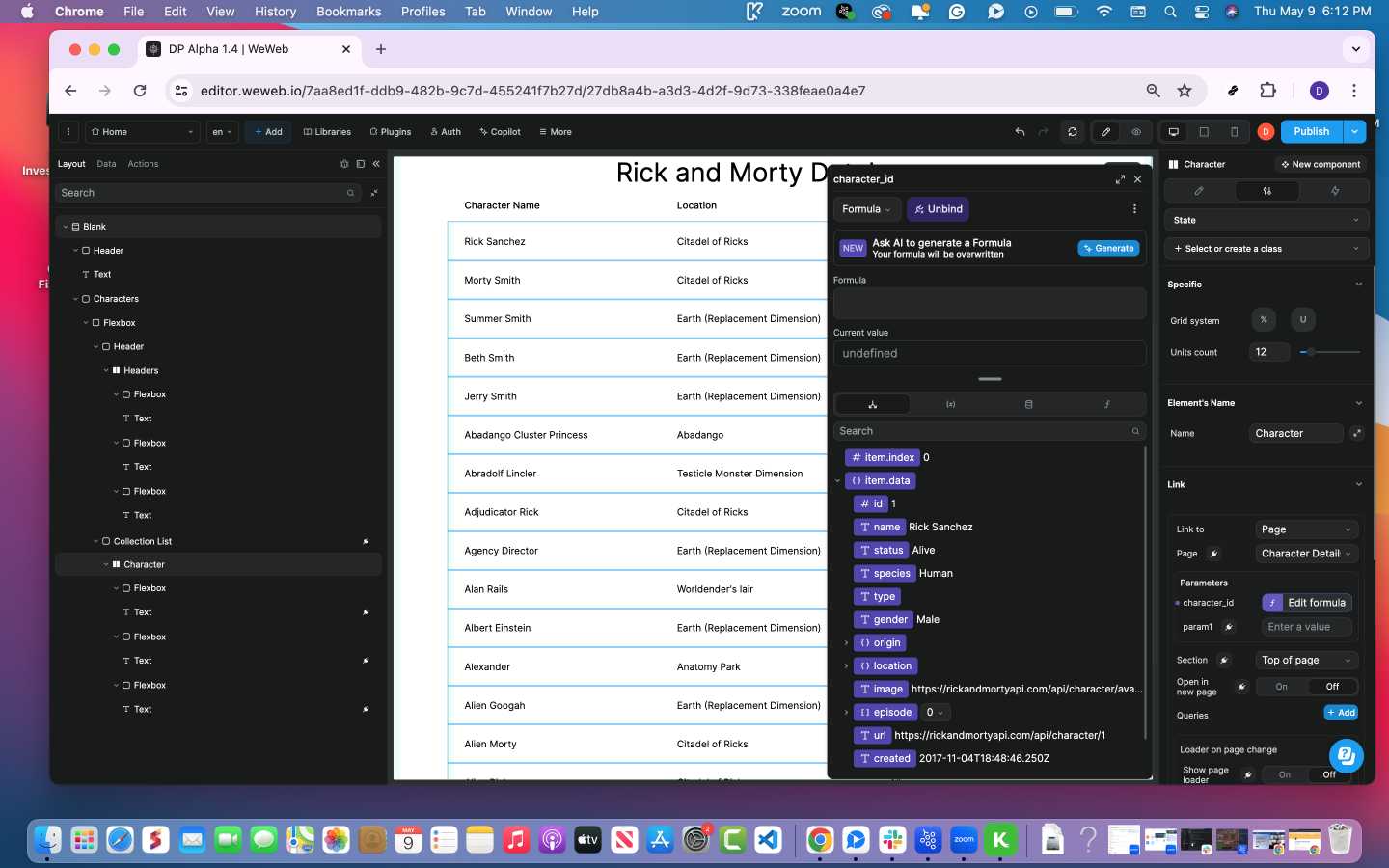Image resolution: width=1389 pixels, height=868 pixels.
Task: Select the collections tab with the database icon
Action: tap(1028, 405)
